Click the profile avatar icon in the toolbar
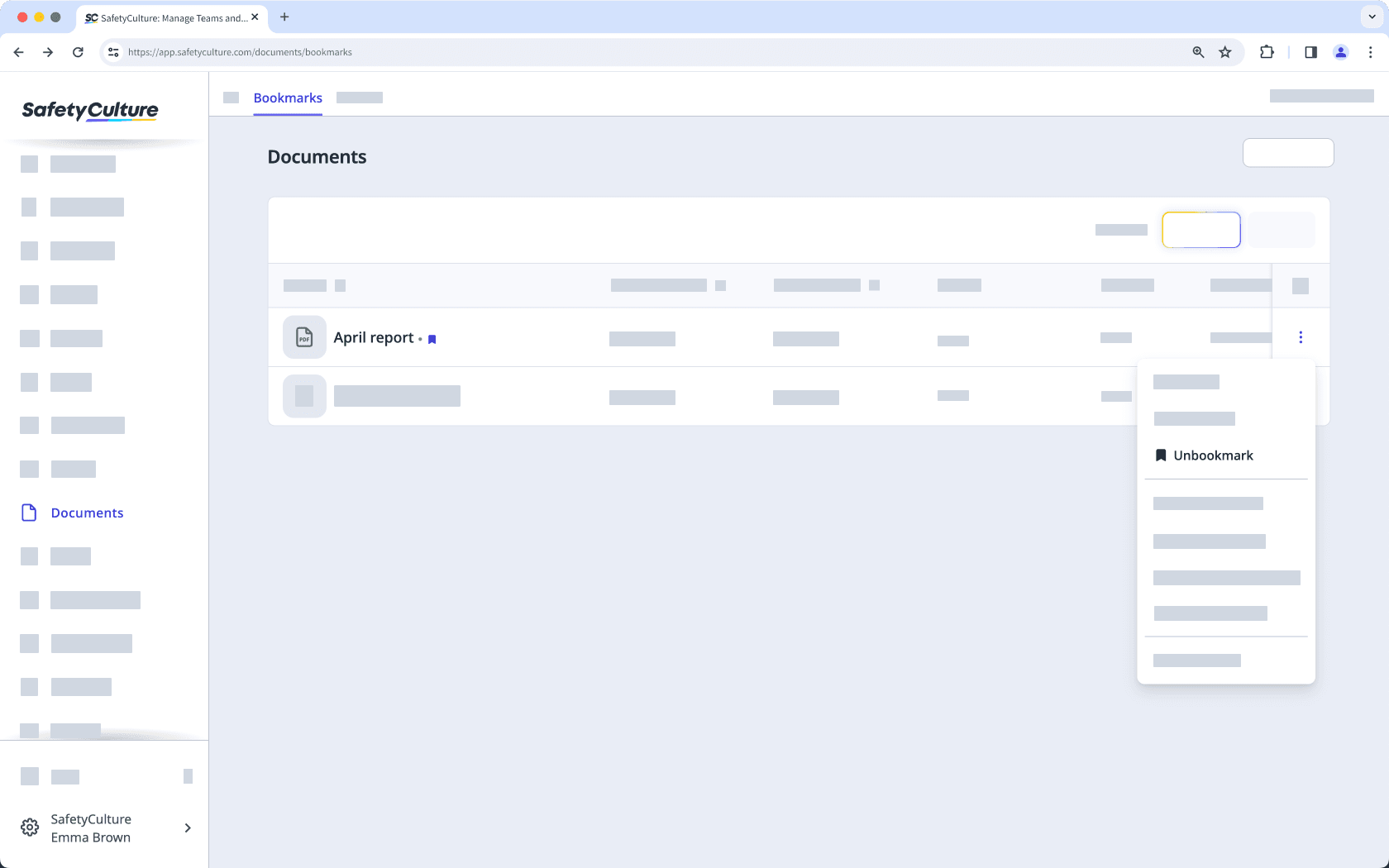This screenshot has width=1389, height=868. pyautogui.click(x=1340, y=52)
